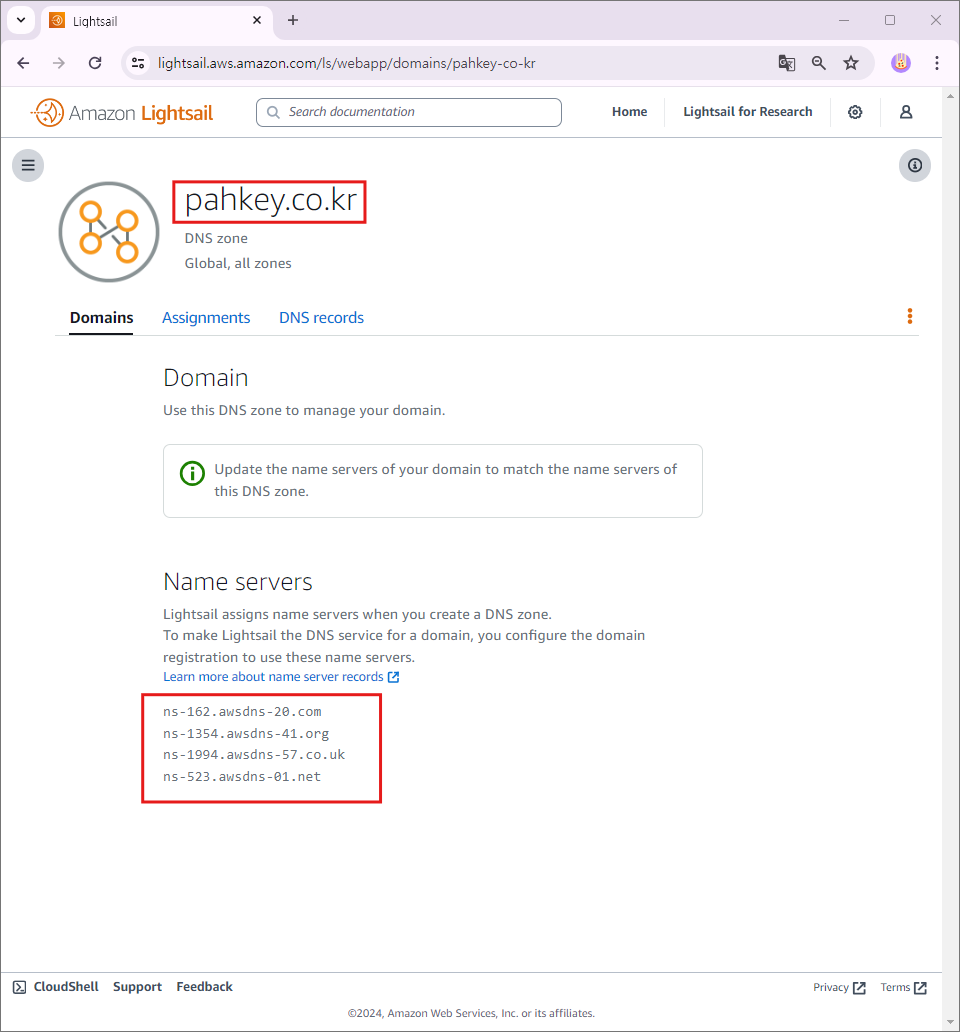The width and height of the screenshot is (960, 1032).
Task: Reload the page
Action: [x=95, y=63]
